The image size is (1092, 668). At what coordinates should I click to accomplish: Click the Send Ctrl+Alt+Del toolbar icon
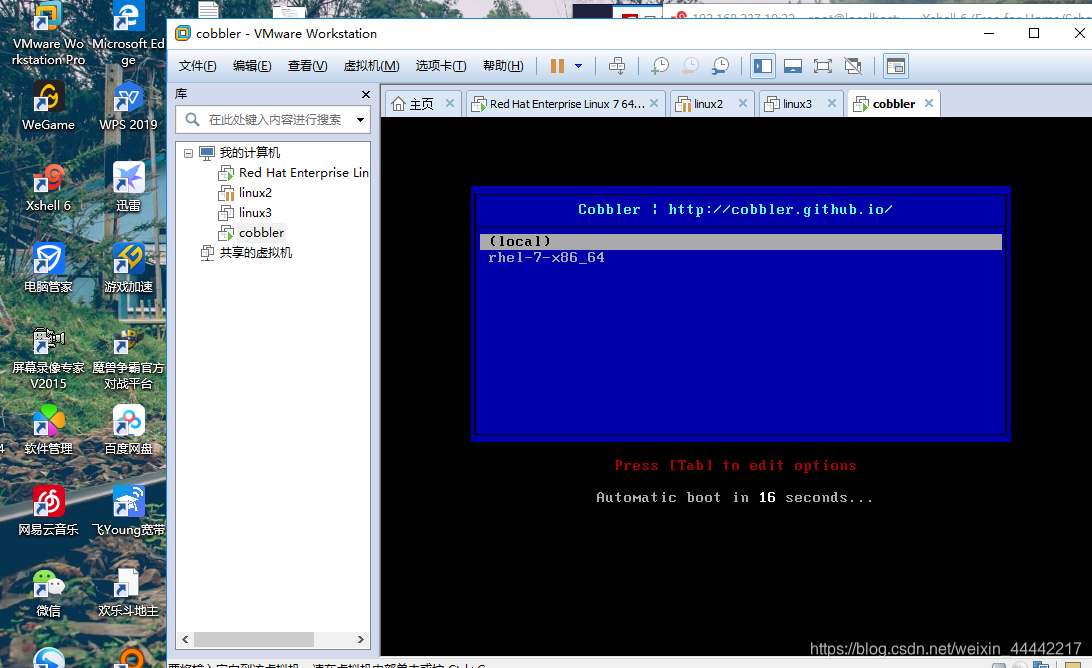[617, 66]
